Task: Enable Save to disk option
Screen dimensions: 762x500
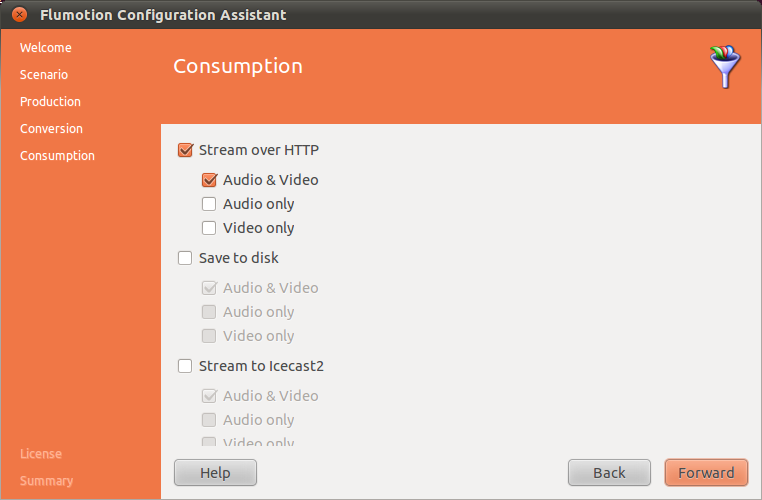Action: [x=185, y=259]
